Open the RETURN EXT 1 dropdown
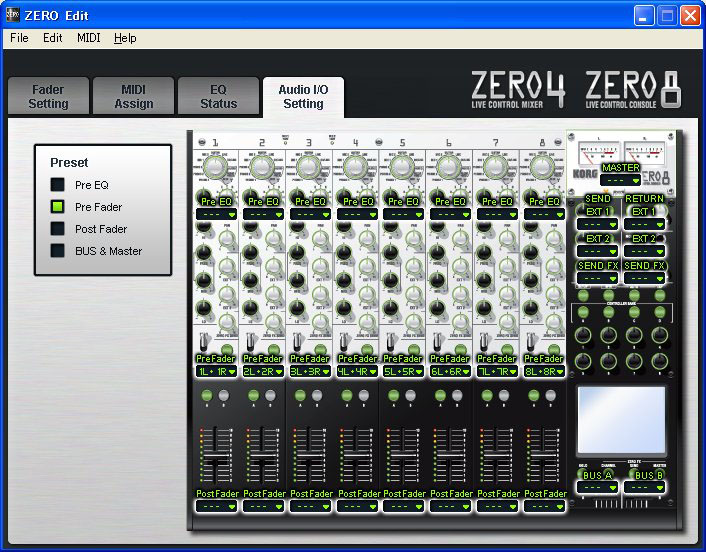Image resolution: width=706 pixels, height=552 pixels. coord(644,224)
